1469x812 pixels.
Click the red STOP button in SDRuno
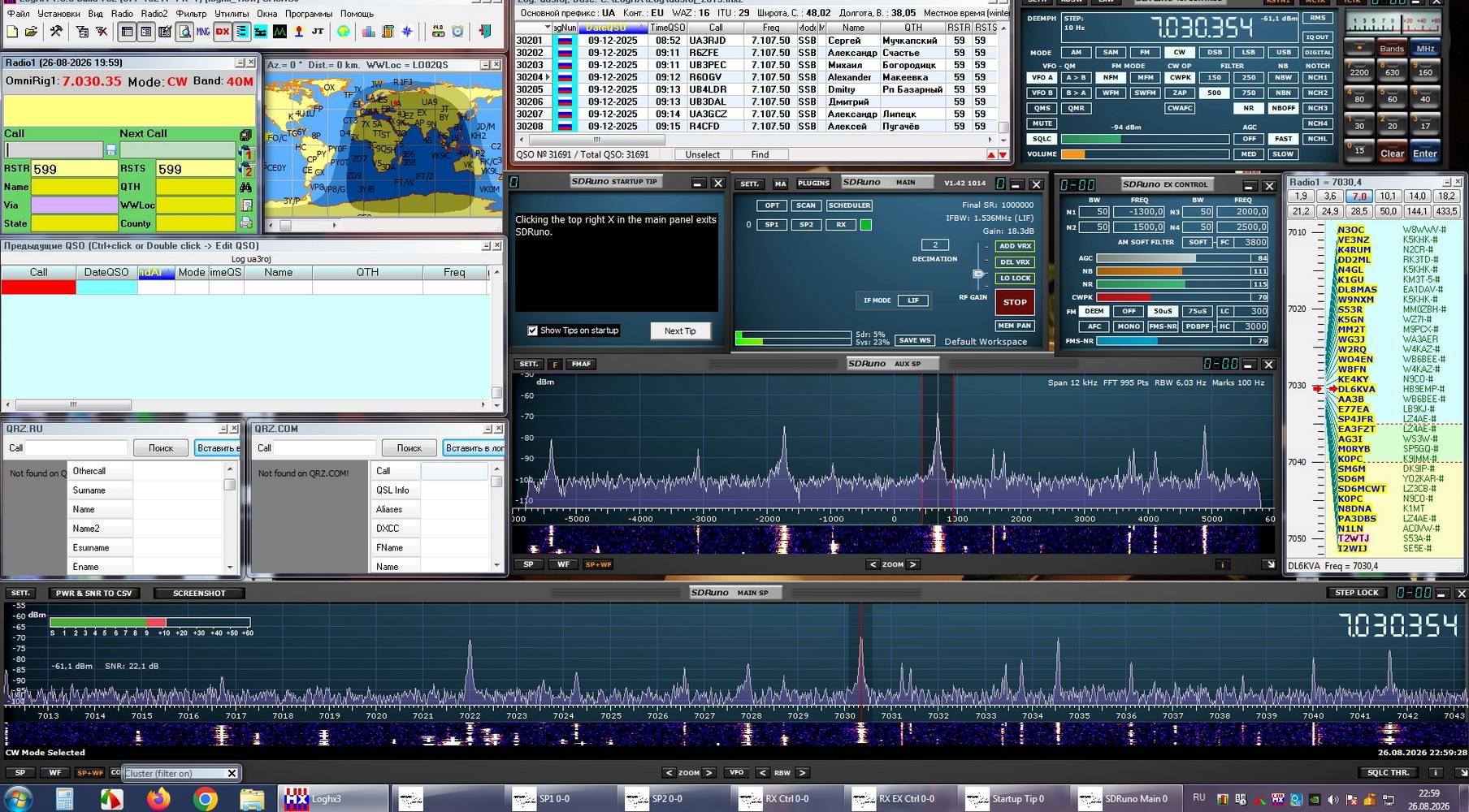pyautogui.click(x=1015, y=302)
